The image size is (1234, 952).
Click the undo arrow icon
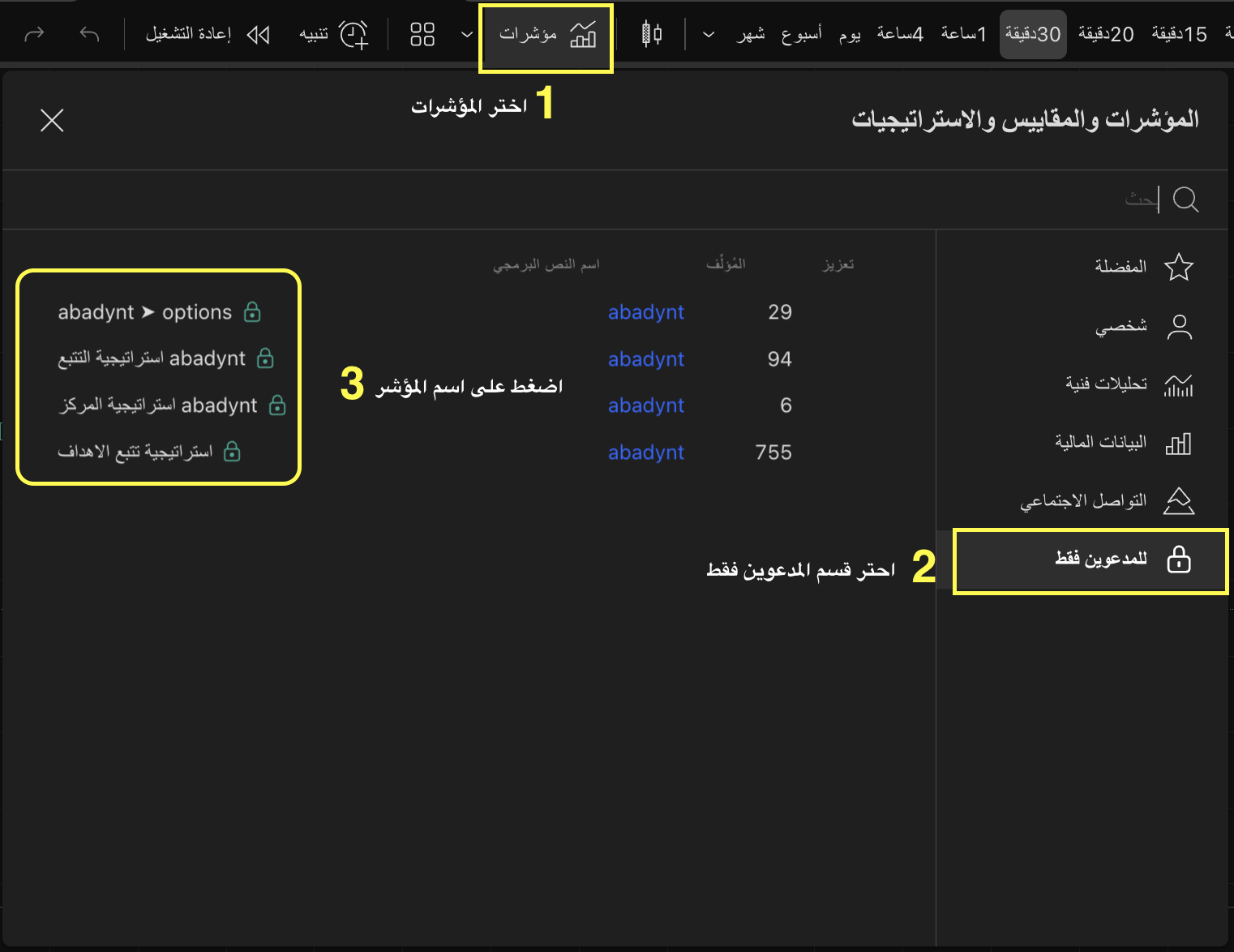[x=89, y=34]
